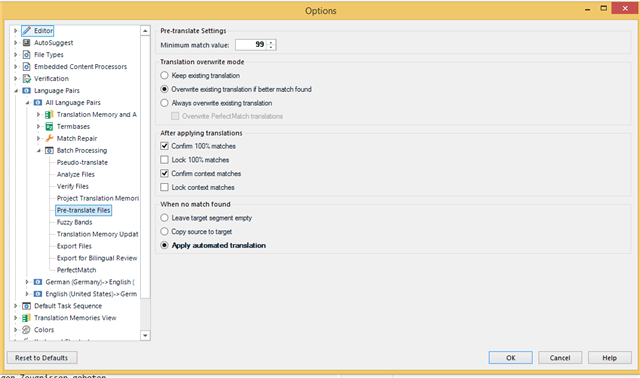Viewport: 640px width, 378px height.
Task: Click the Translation Memory node icon
Action: tap(49, 114)
